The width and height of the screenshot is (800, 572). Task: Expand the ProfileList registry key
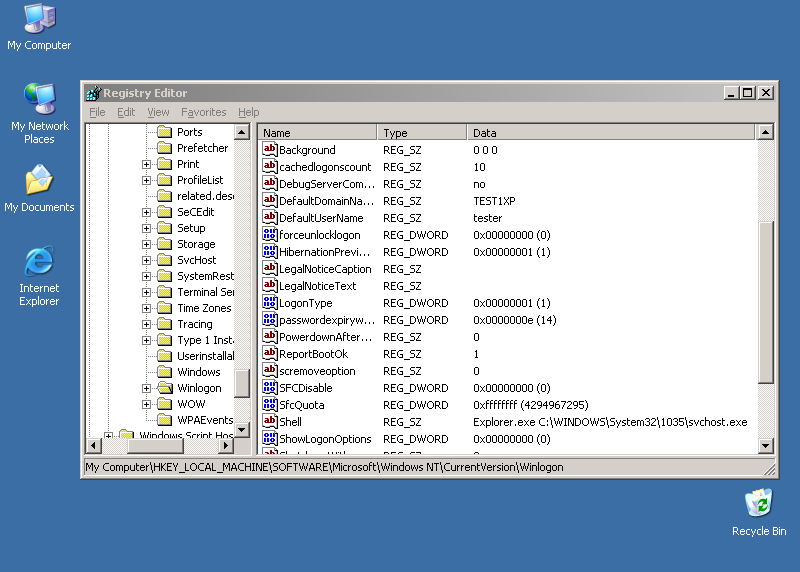[x=146, y=180]
